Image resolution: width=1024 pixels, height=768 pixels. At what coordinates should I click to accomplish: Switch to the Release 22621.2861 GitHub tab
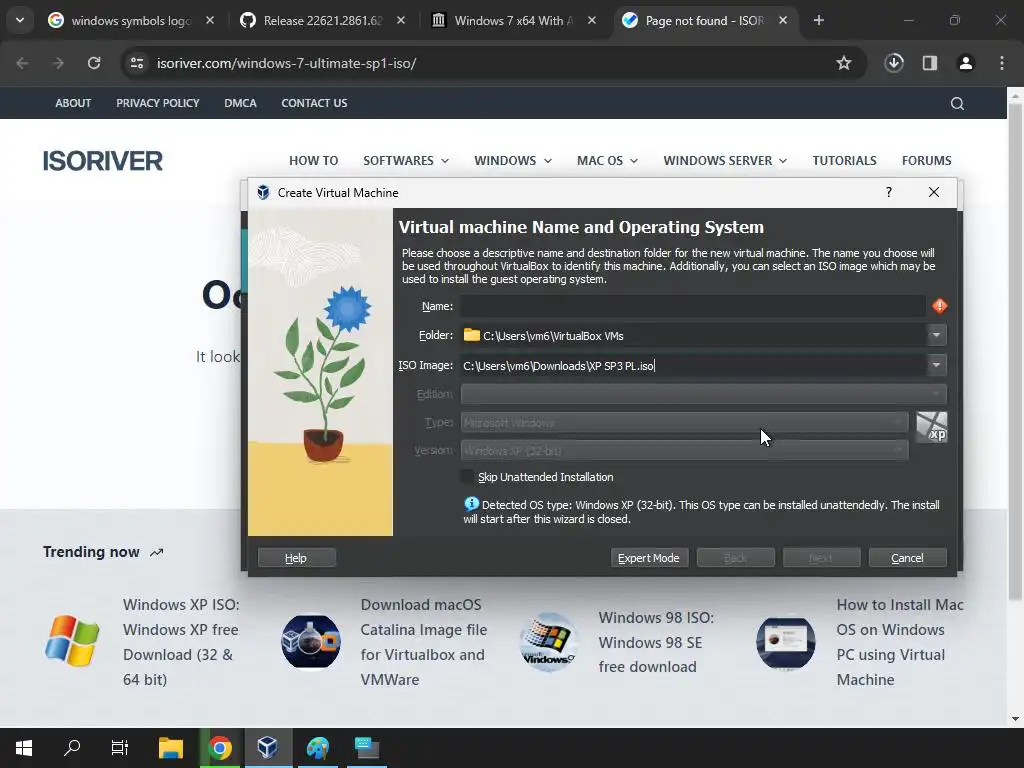tap(323, 21)
